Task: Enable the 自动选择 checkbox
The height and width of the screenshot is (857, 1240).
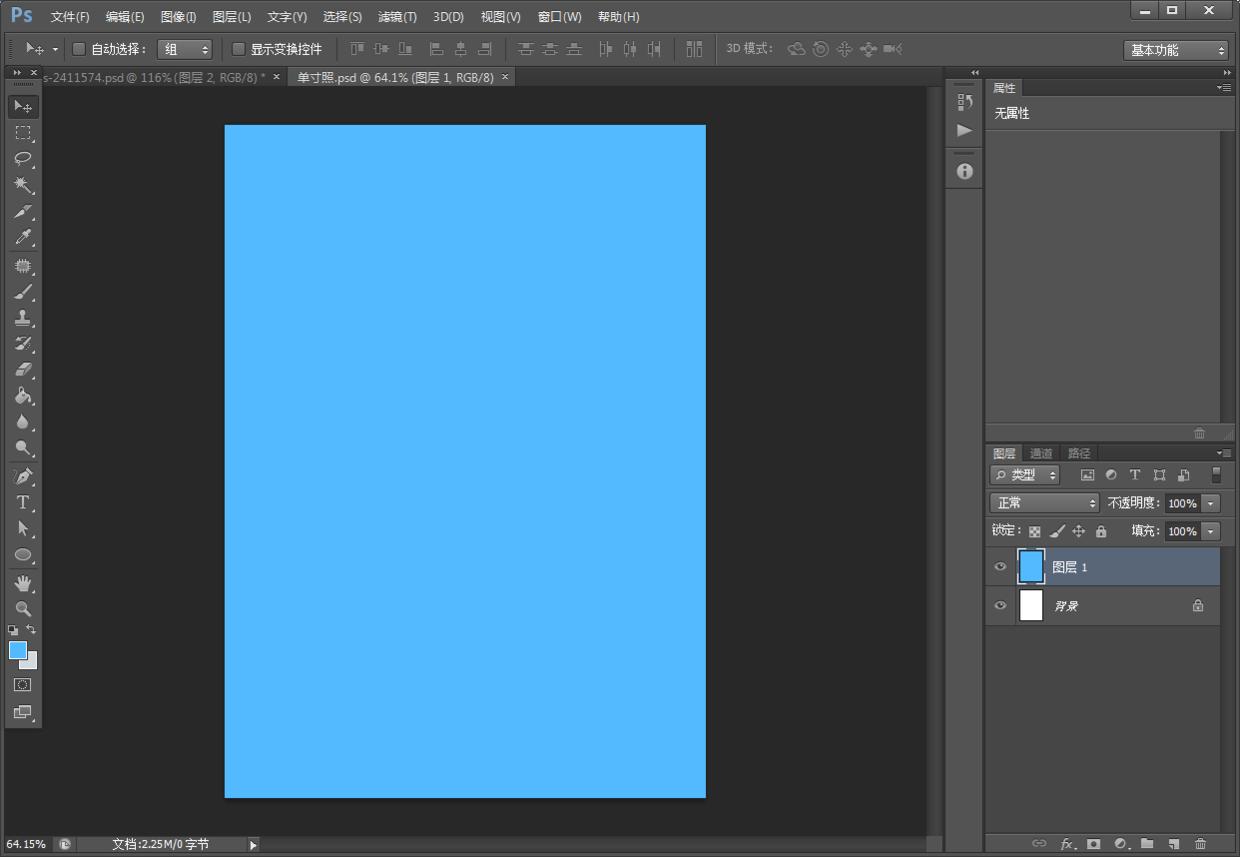Action: 79,49
